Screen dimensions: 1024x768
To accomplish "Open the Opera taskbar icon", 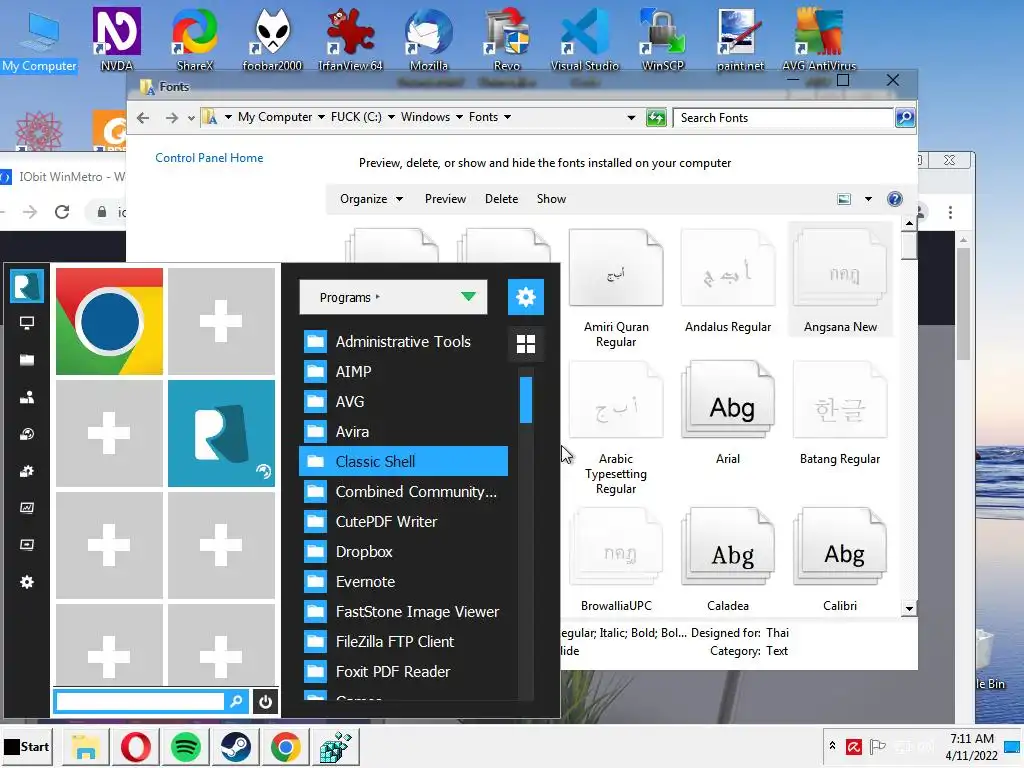I will click(x=135, y=747).
